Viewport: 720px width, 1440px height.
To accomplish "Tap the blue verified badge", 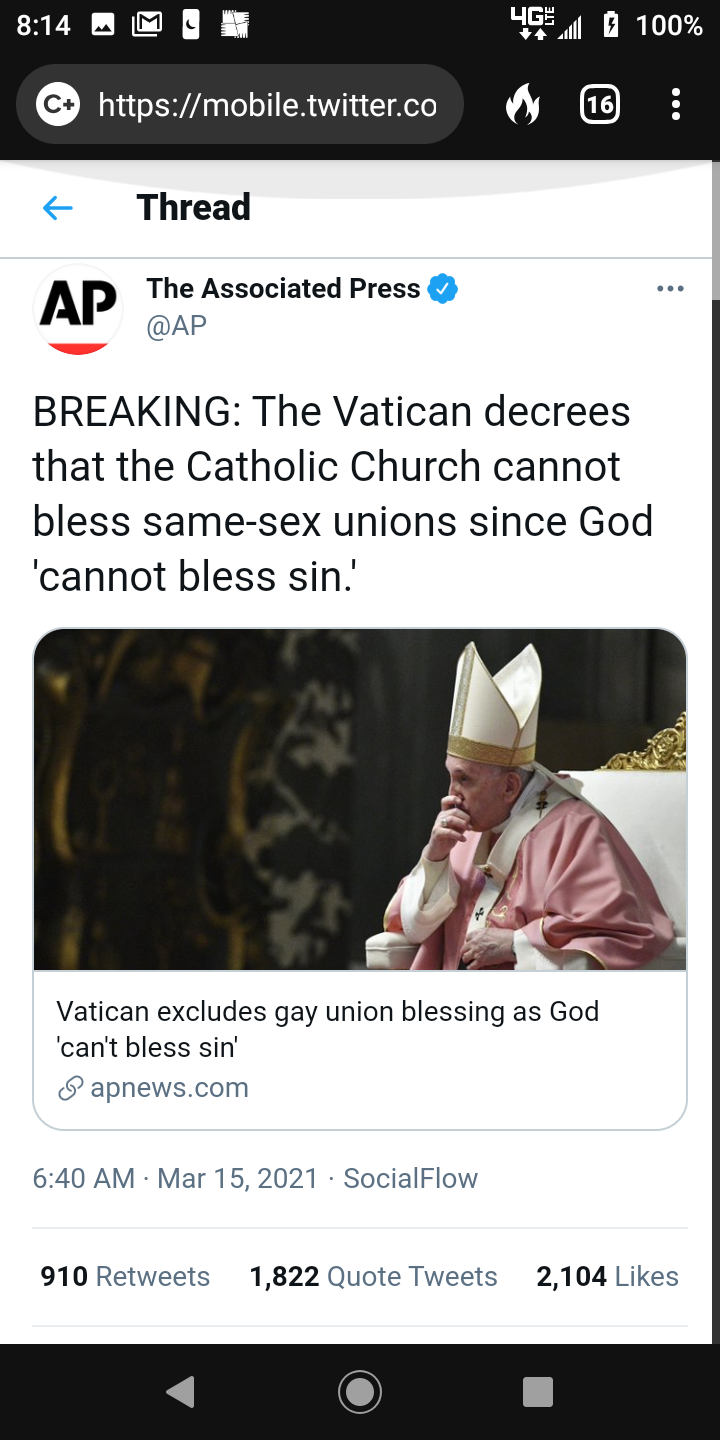I will coord(442,289).
